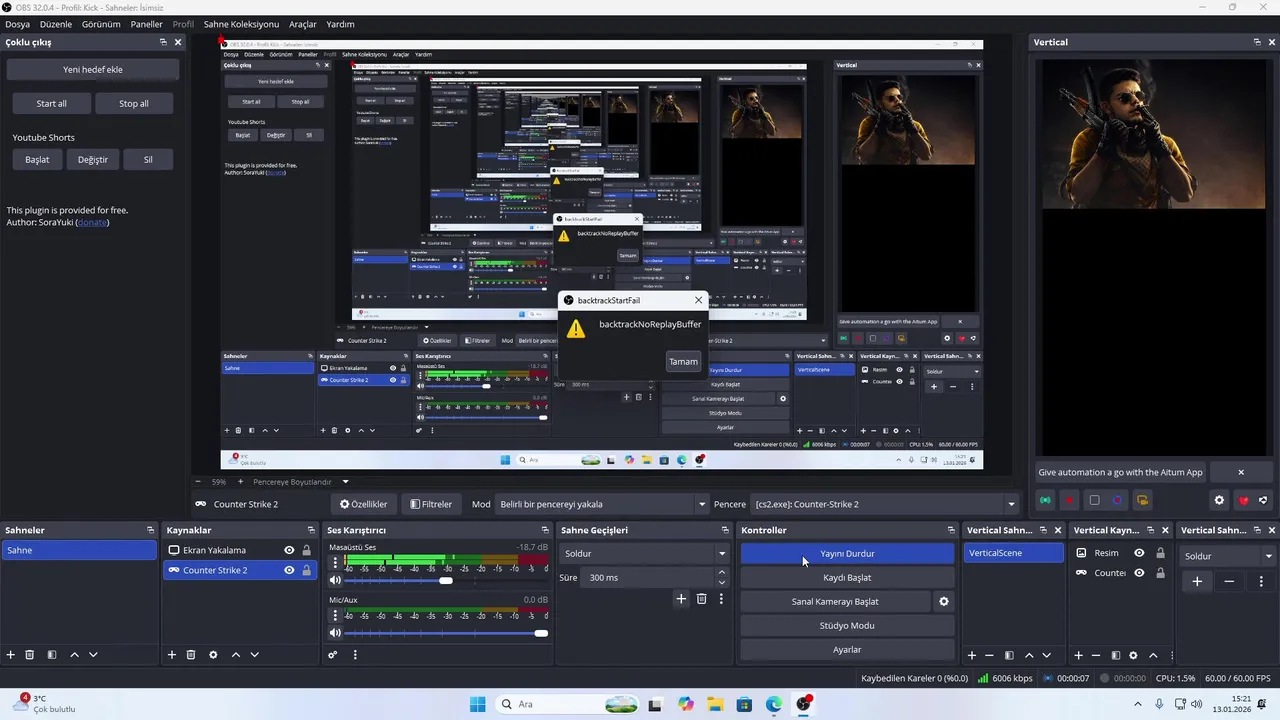Open Sahne Geçişleri three-dot menu
The height and width of the screenshot is (720, 1280).
coord(721,599)
